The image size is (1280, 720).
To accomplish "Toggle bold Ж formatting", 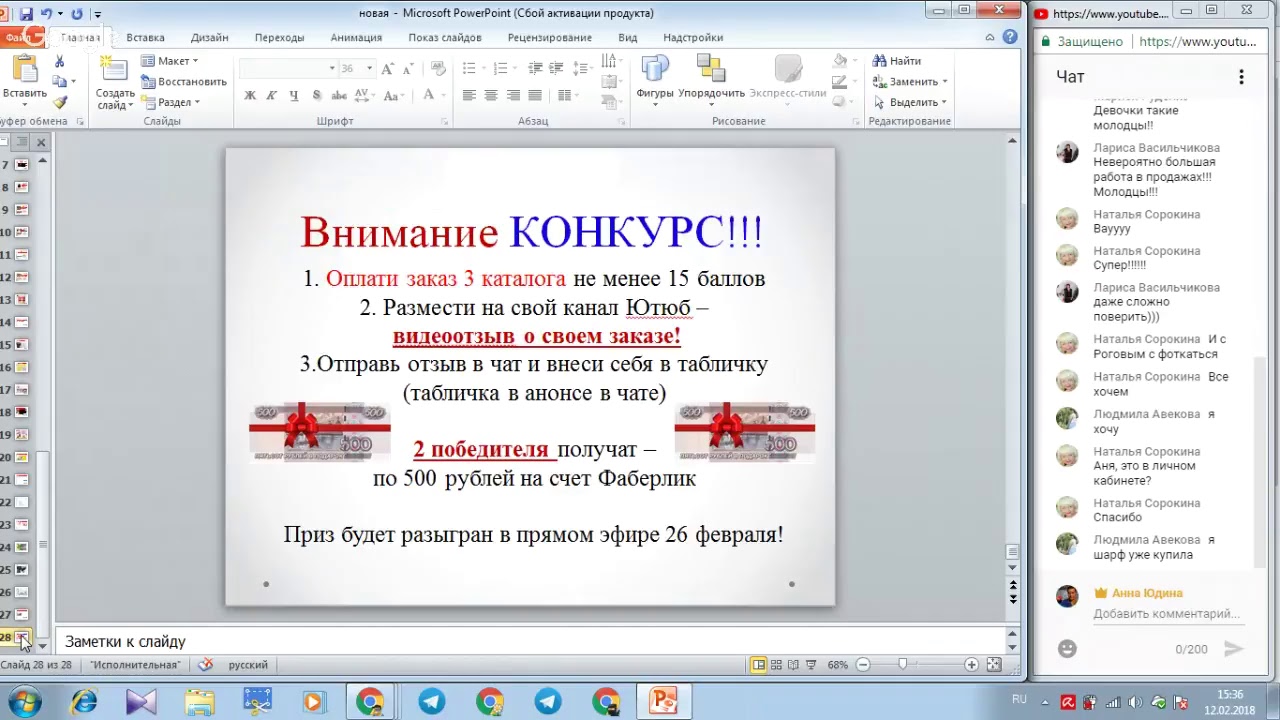I will (x=250, y=95).
